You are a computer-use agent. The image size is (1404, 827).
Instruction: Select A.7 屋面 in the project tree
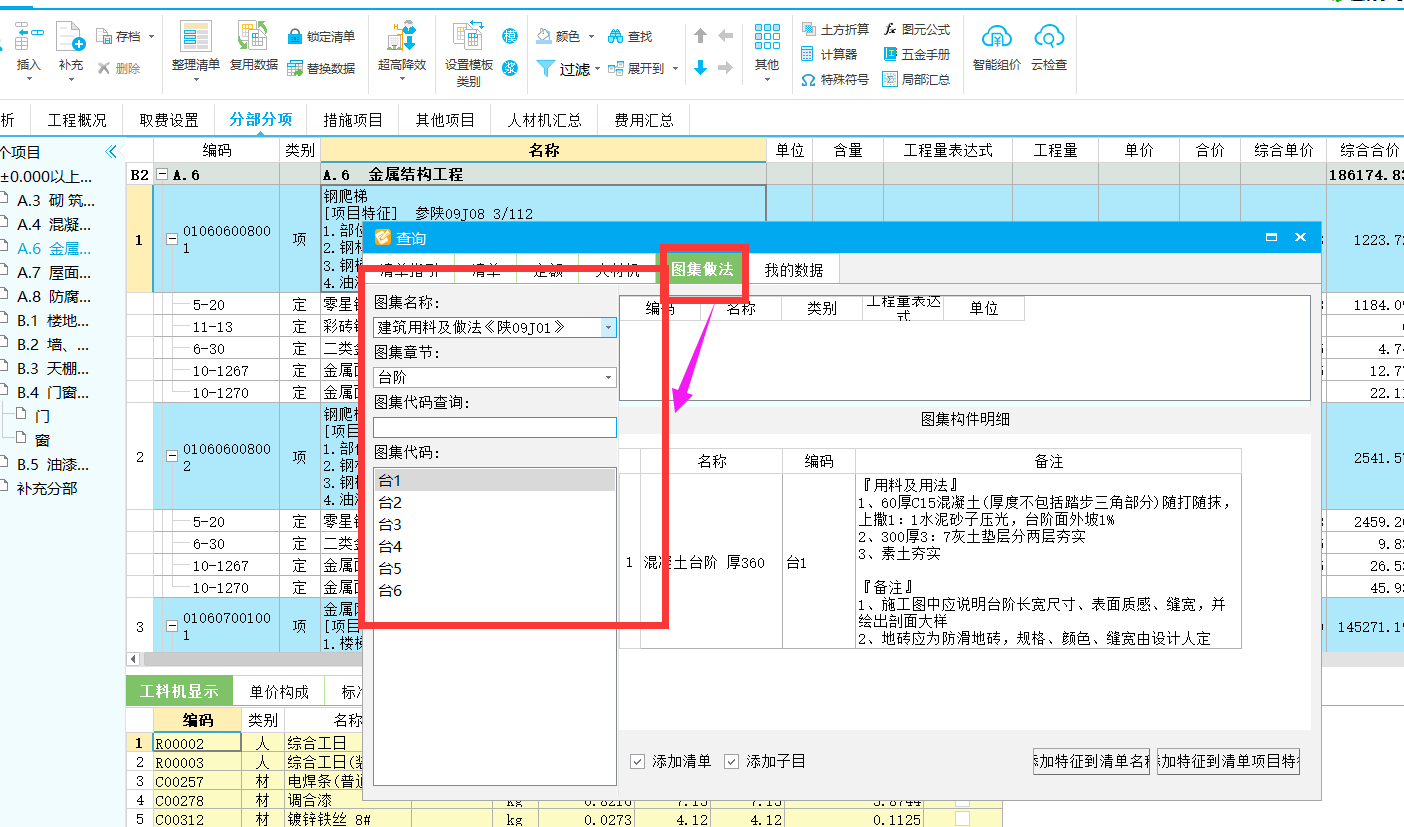53,272
